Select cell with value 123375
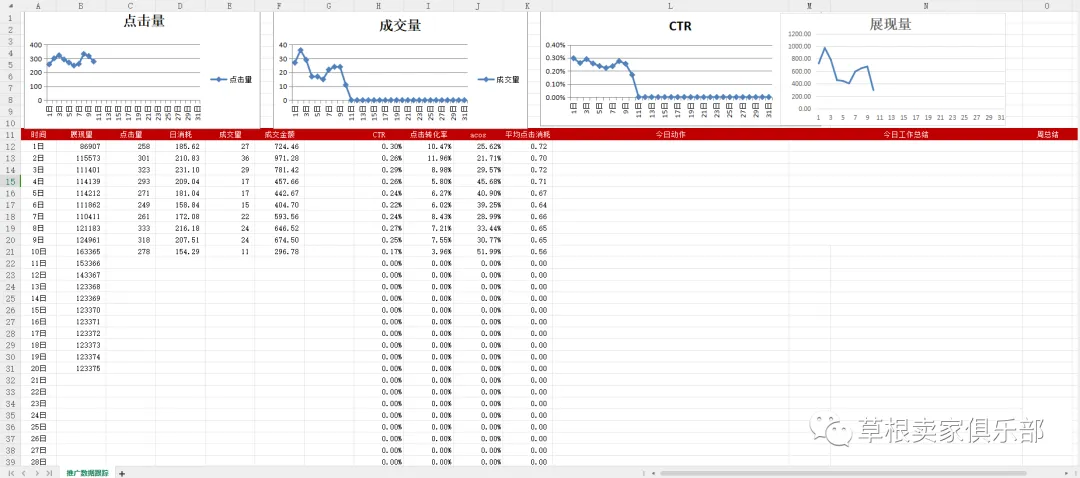 click(x=81, y=368)
